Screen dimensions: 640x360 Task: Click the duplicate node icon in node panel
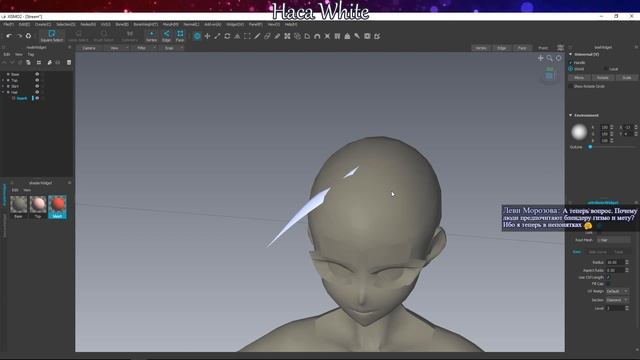point(28,62)
